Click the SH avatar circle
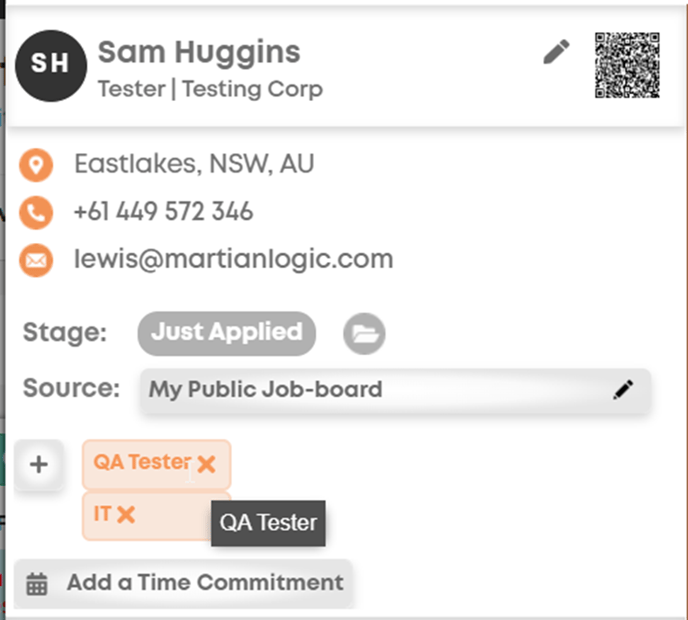 pyautogui.click(x=51, y=66)
